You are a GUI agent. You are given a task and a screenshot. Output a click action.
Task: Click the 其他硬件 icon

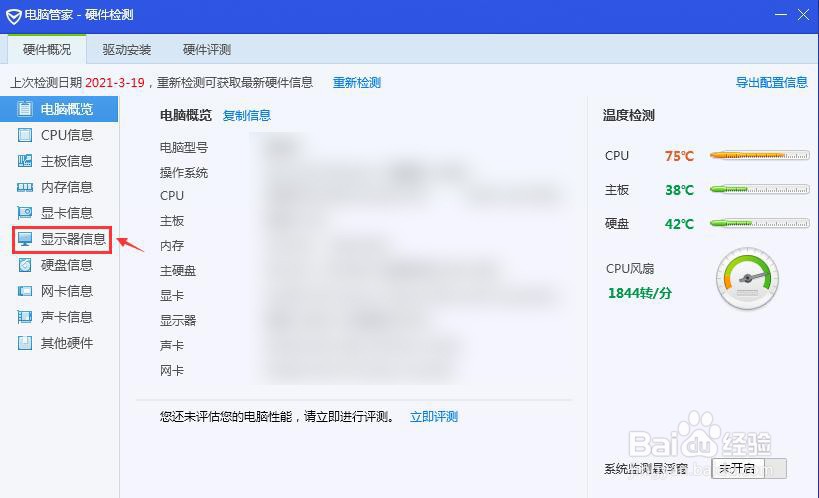click(25, 343)
